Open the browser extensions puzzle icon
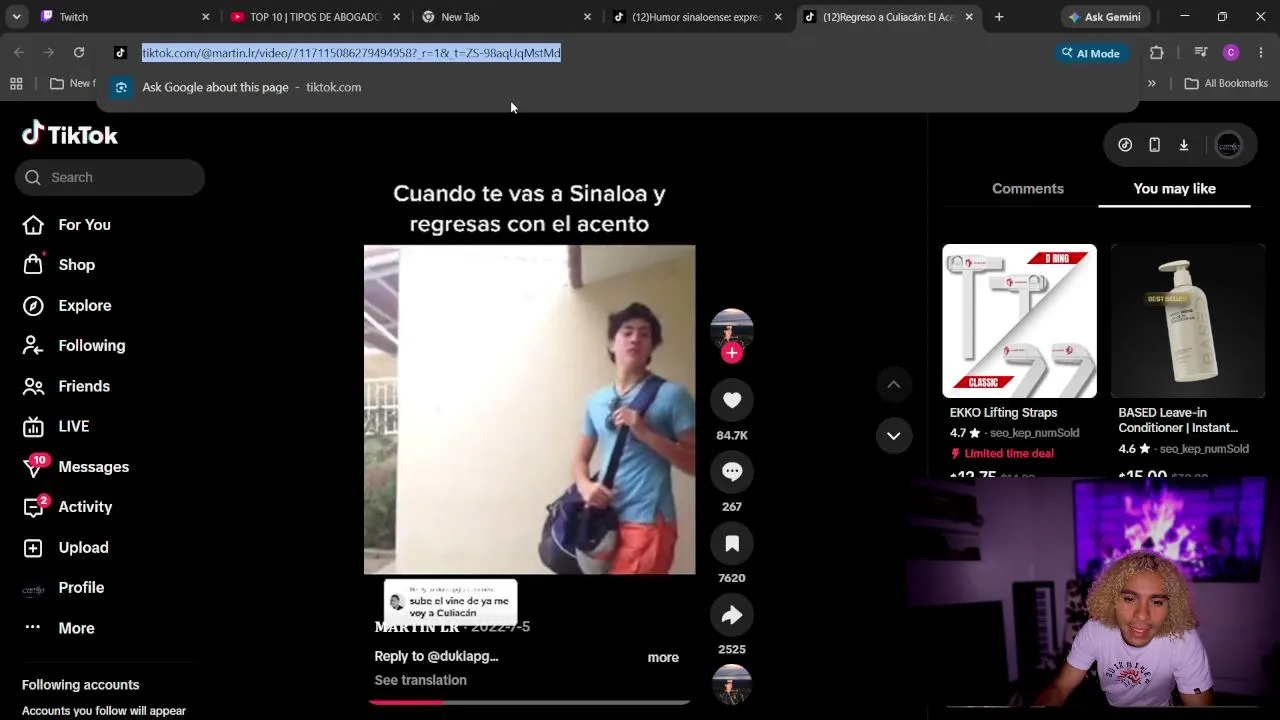Viewport: 1280px width, 720px height. click(x=1157, y=53)
